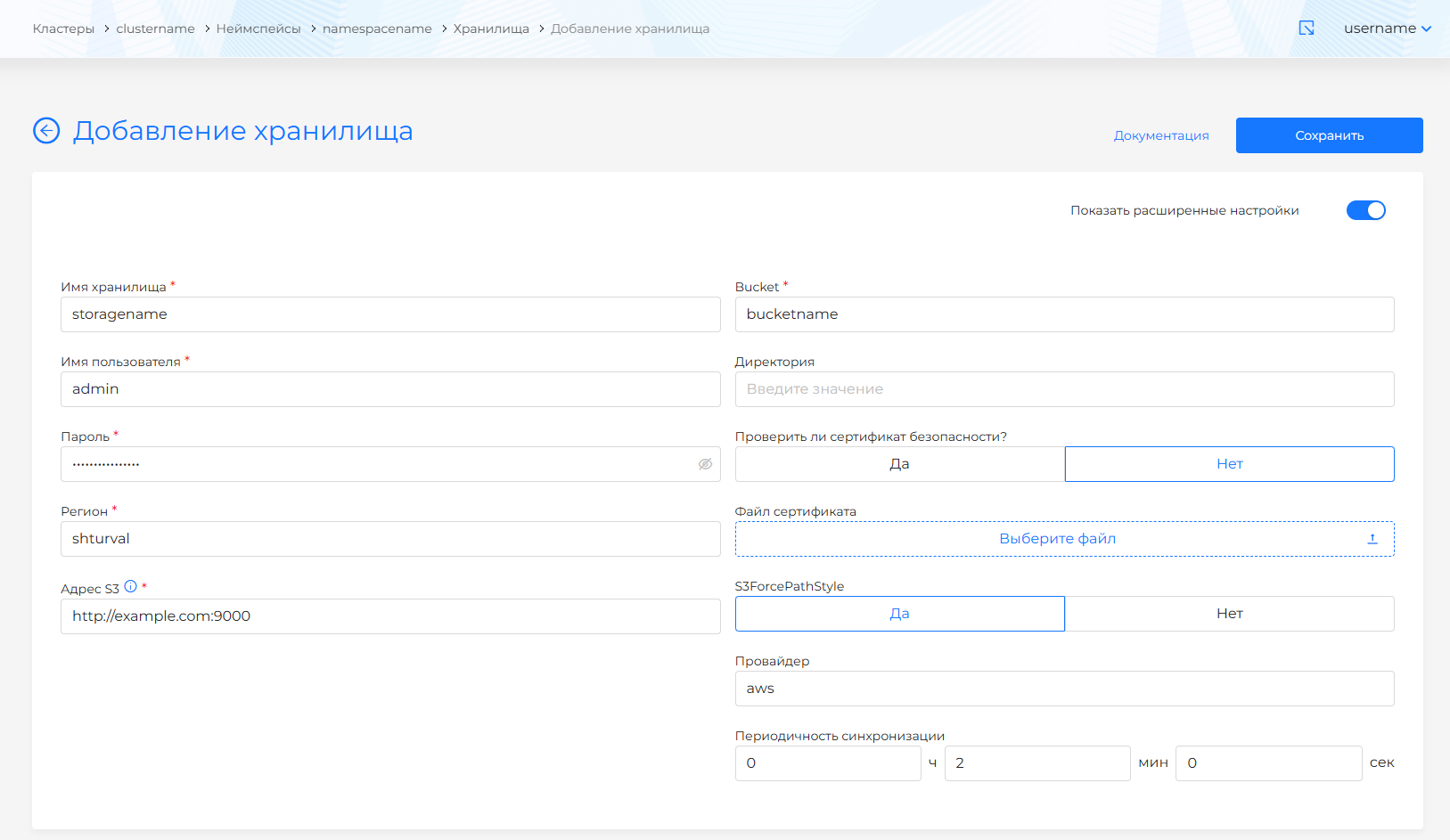1450x840 pixels.
Task: Select Нет for S3ForcePathStyle
Action: [1229, 614]
